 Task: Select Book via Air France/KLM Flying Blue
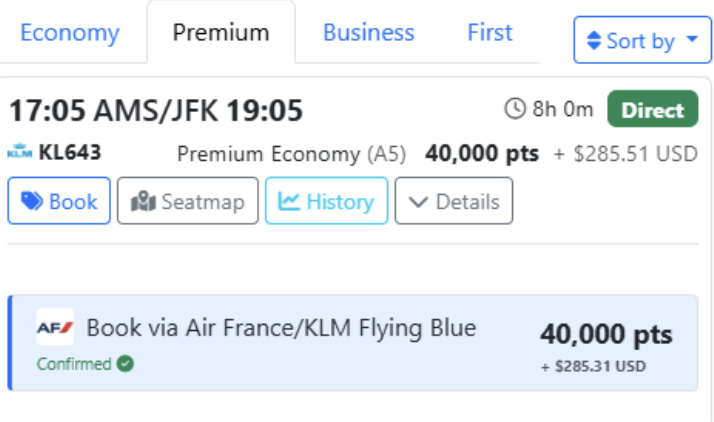(281, 328)
